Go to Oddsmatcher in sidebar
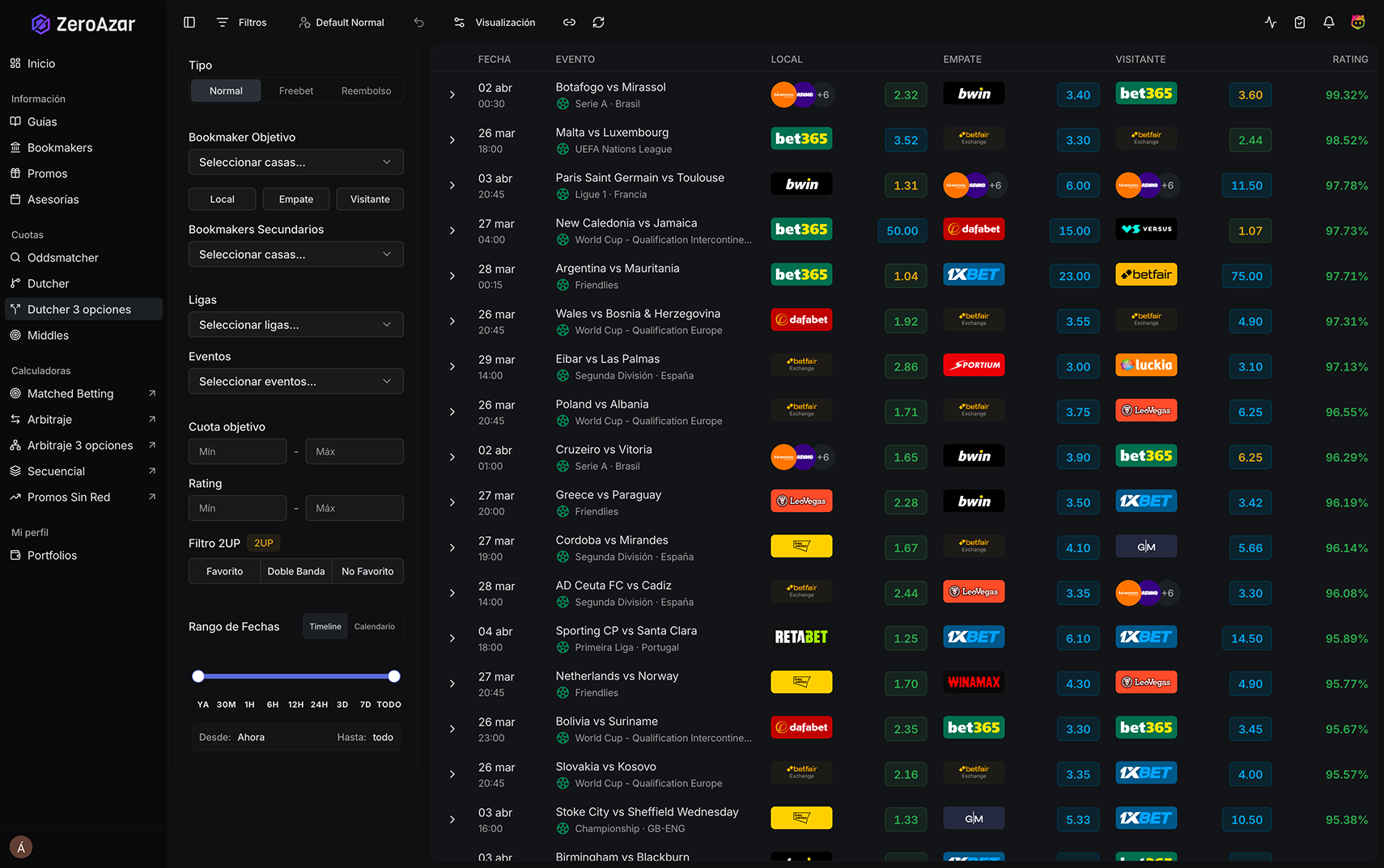The image size is (1384, 868). [63, 257]
